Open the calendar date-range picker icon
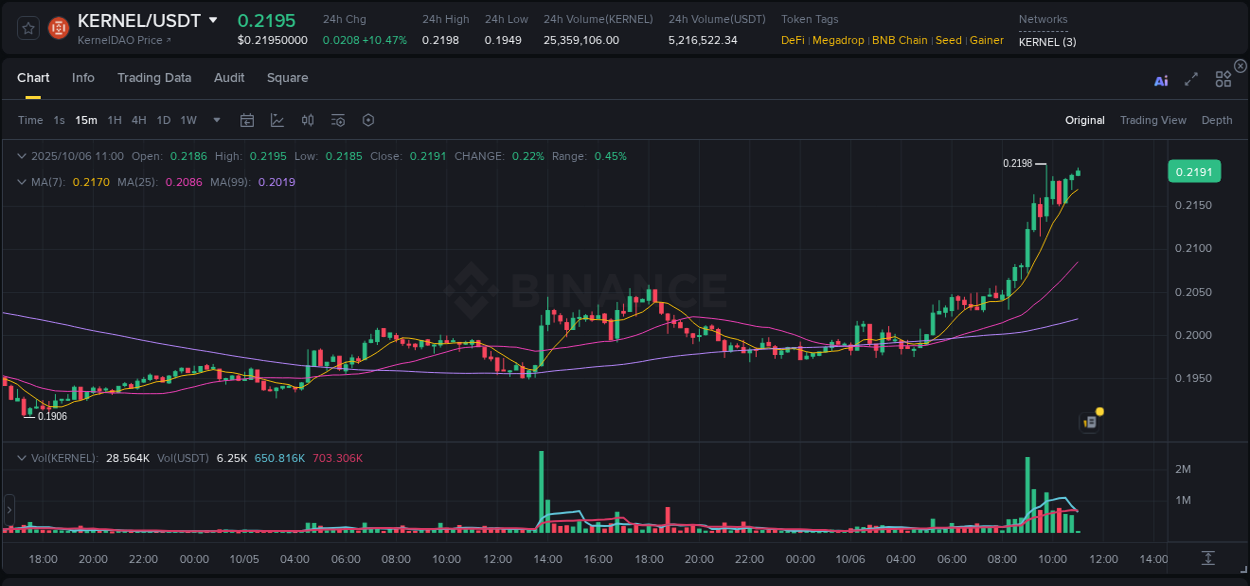1250x586 pixels. click(x=247, y=120)
